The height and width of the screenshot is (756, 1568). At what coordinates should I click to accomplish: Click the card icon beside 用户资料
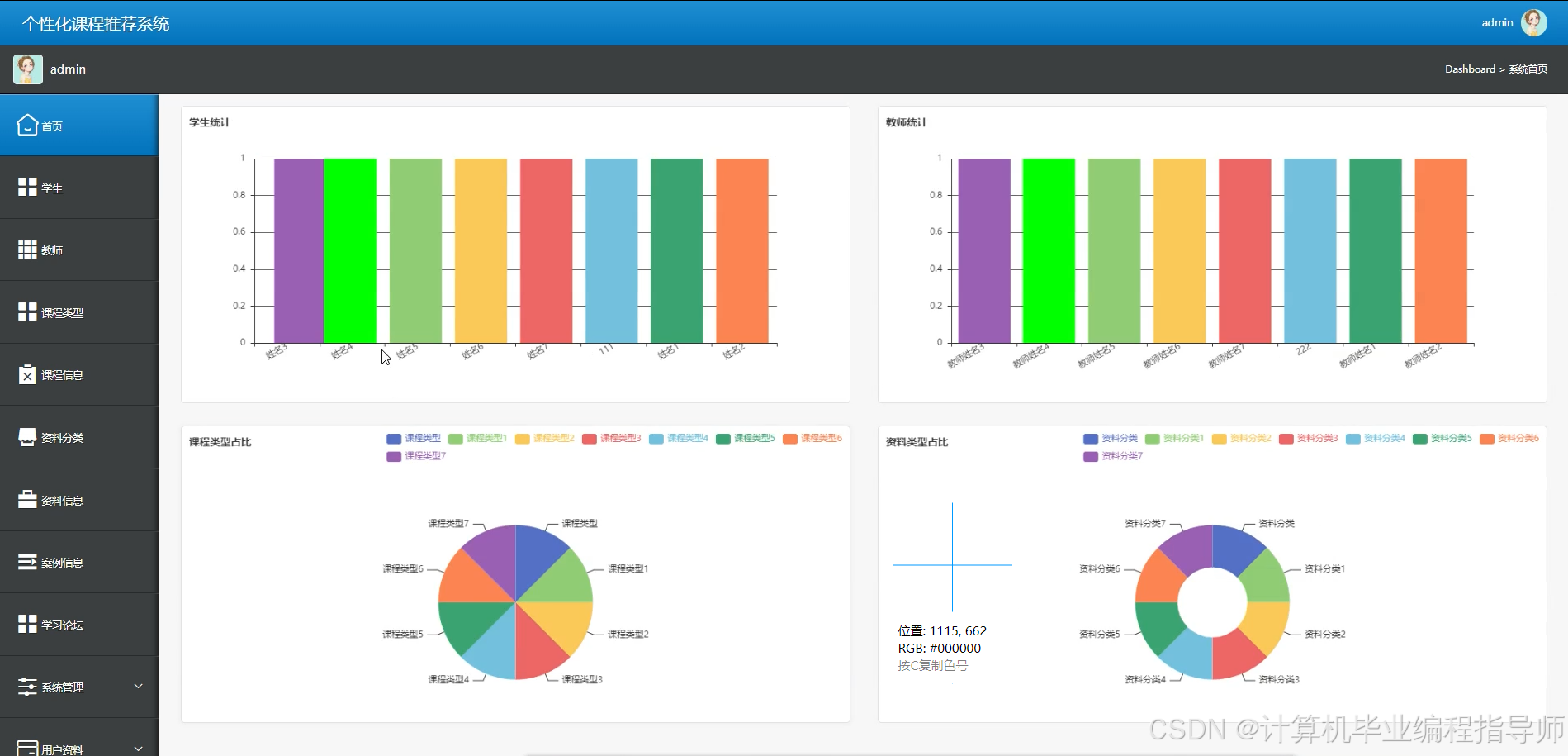(27, 749)
